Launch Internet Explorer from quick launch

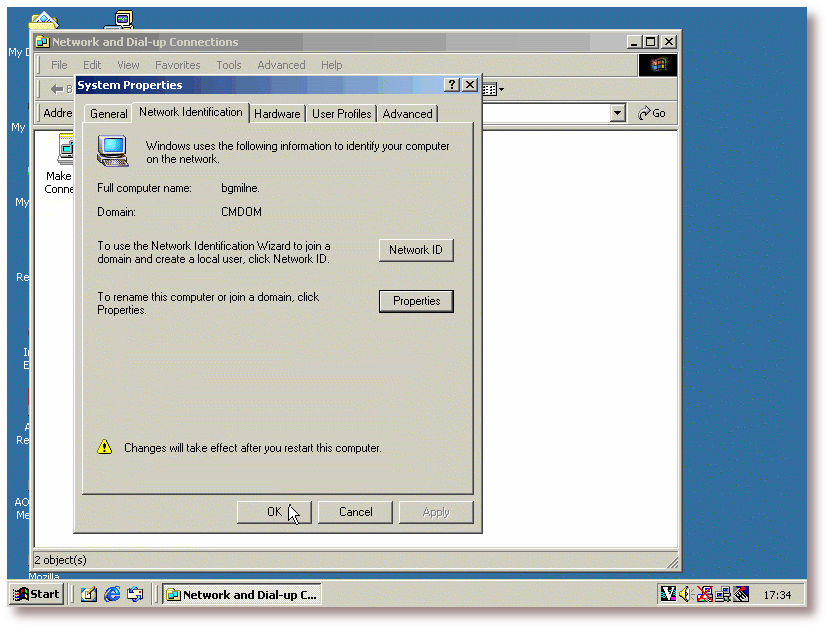112,594
